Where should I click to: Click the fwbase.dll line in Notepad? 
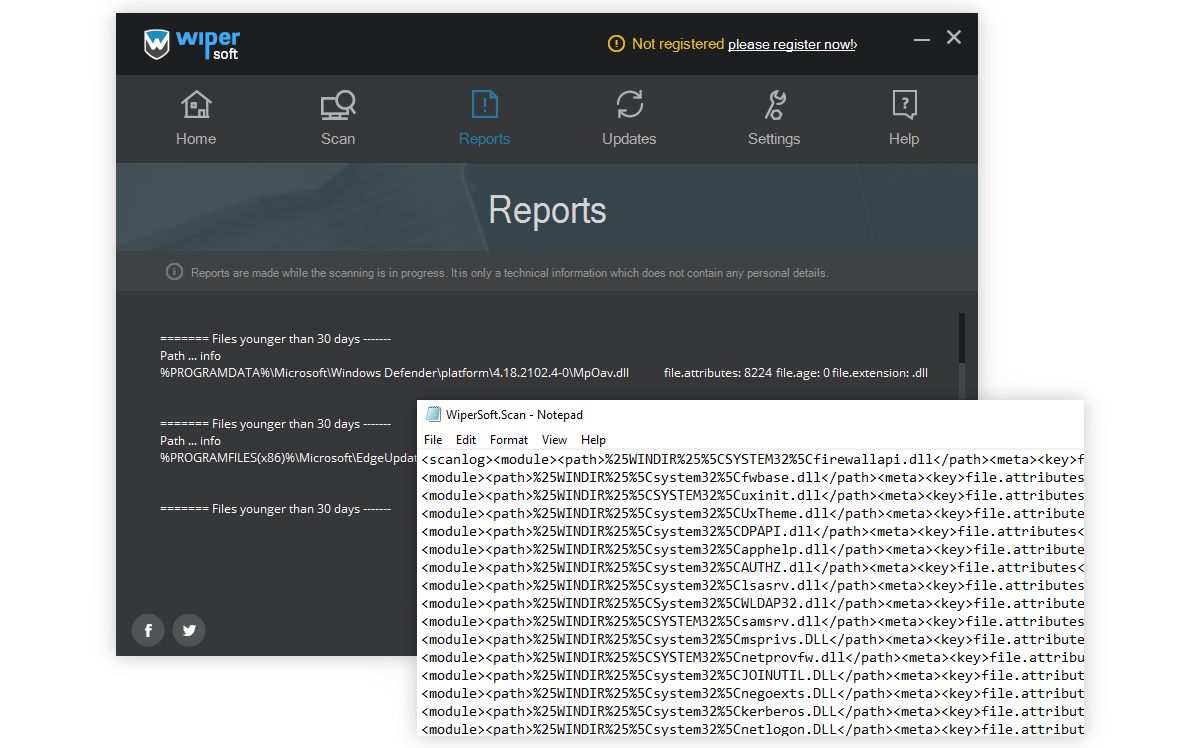point(752,478)
